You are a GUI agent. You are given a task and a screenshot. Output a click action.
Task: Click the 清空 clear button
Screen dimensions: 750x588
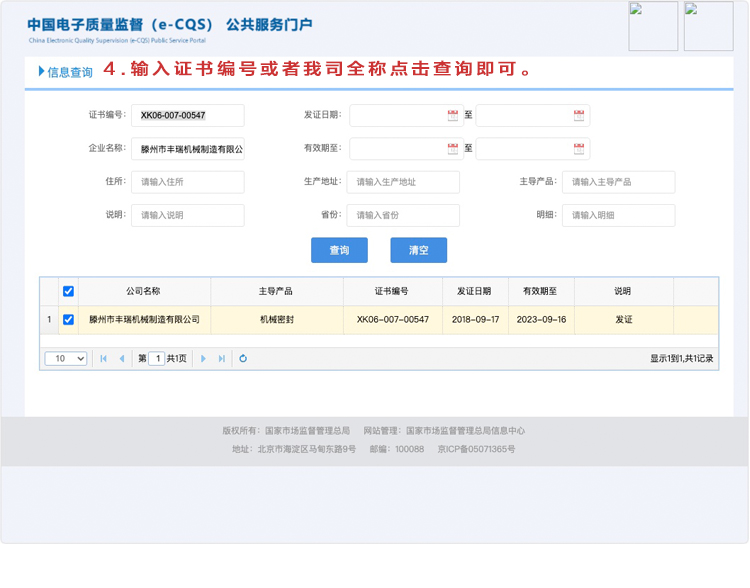point(418,250)
